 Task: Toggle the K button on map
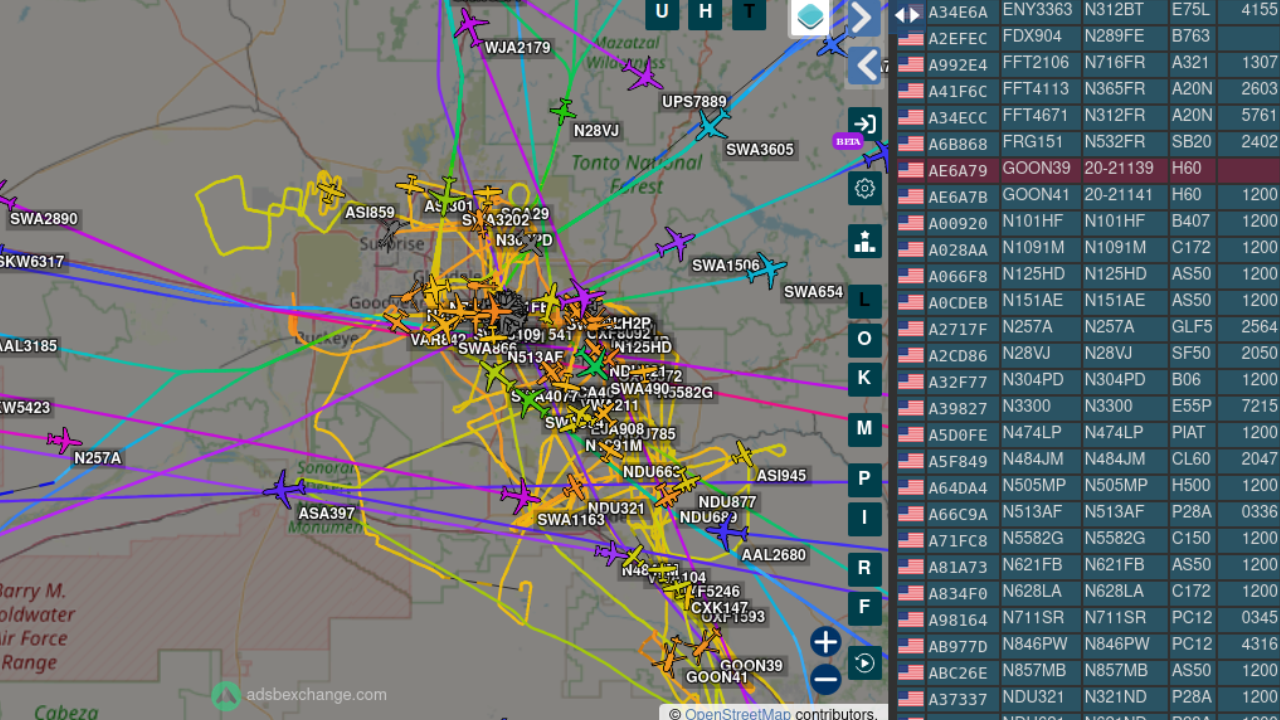[x=865, y=379]
